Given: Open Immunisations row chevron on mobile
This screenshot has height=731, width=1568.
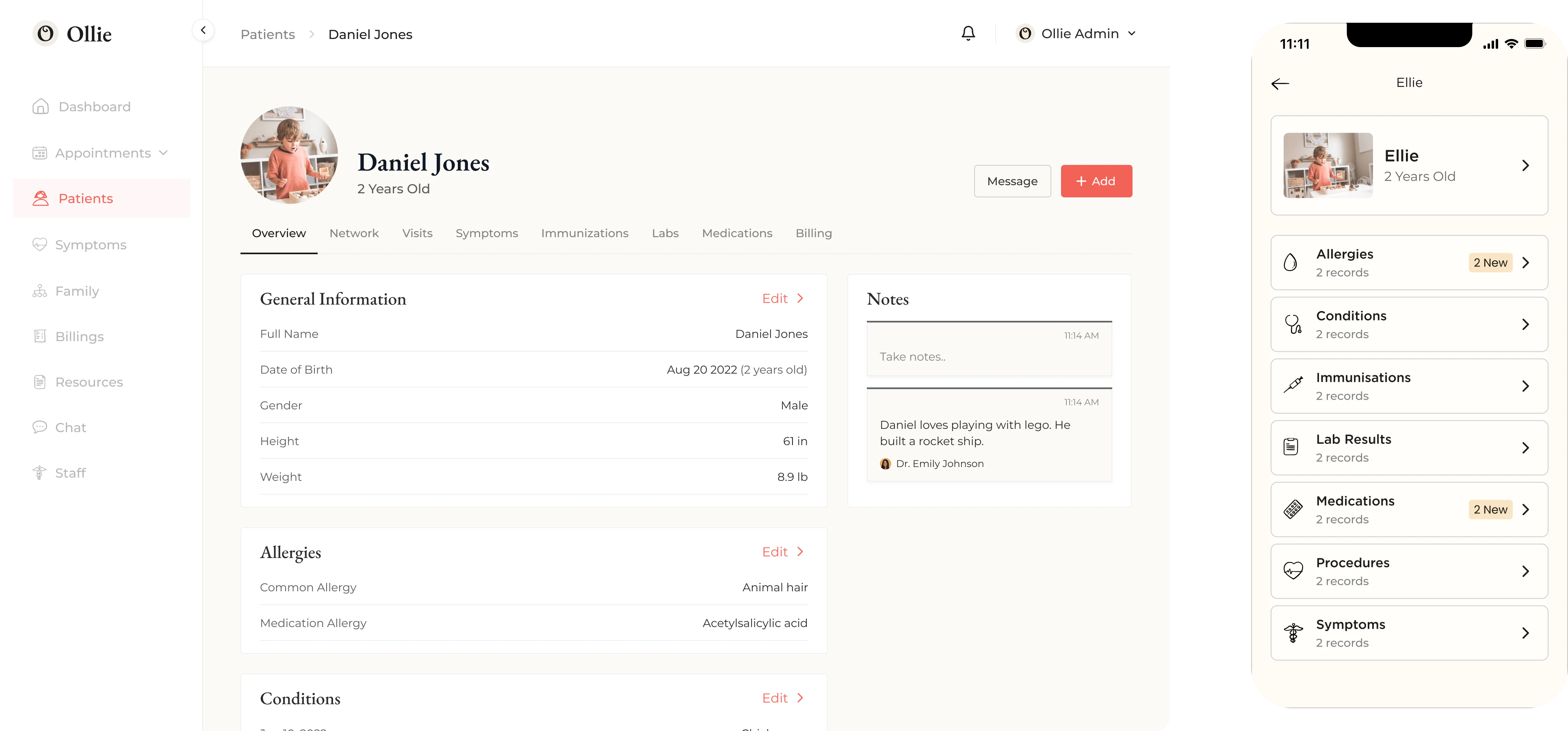Looking at the screenshot, I should [x=1525, y=386].
